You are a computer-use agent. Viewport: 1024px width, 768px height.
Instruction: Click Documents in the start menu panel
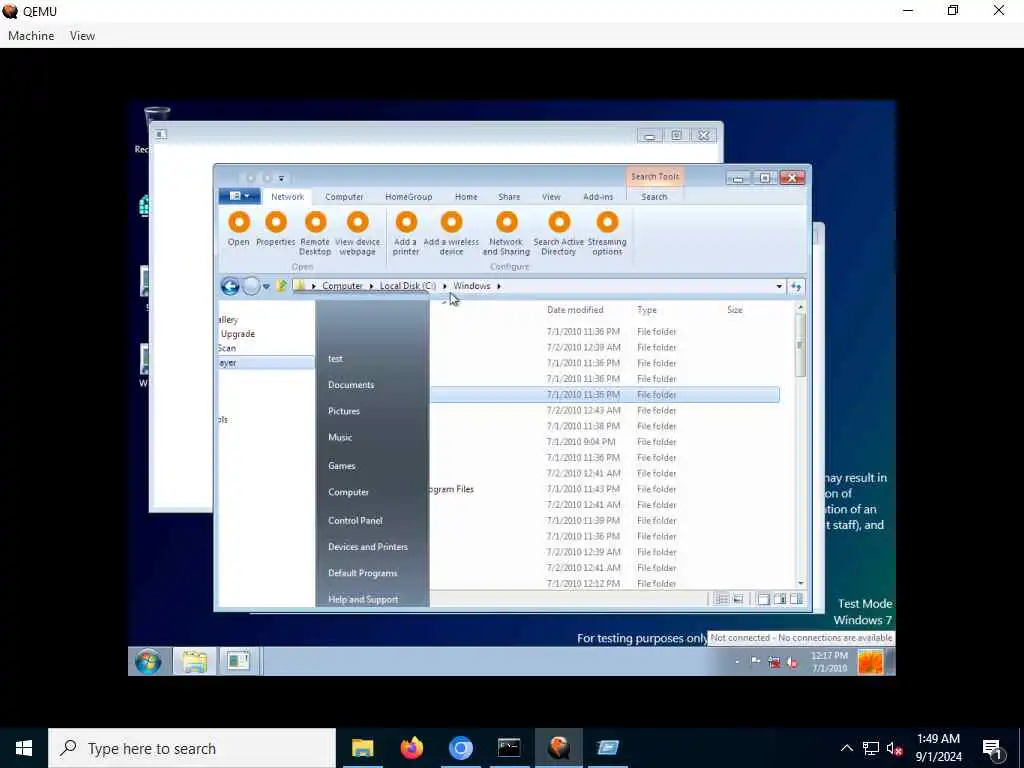351,385
